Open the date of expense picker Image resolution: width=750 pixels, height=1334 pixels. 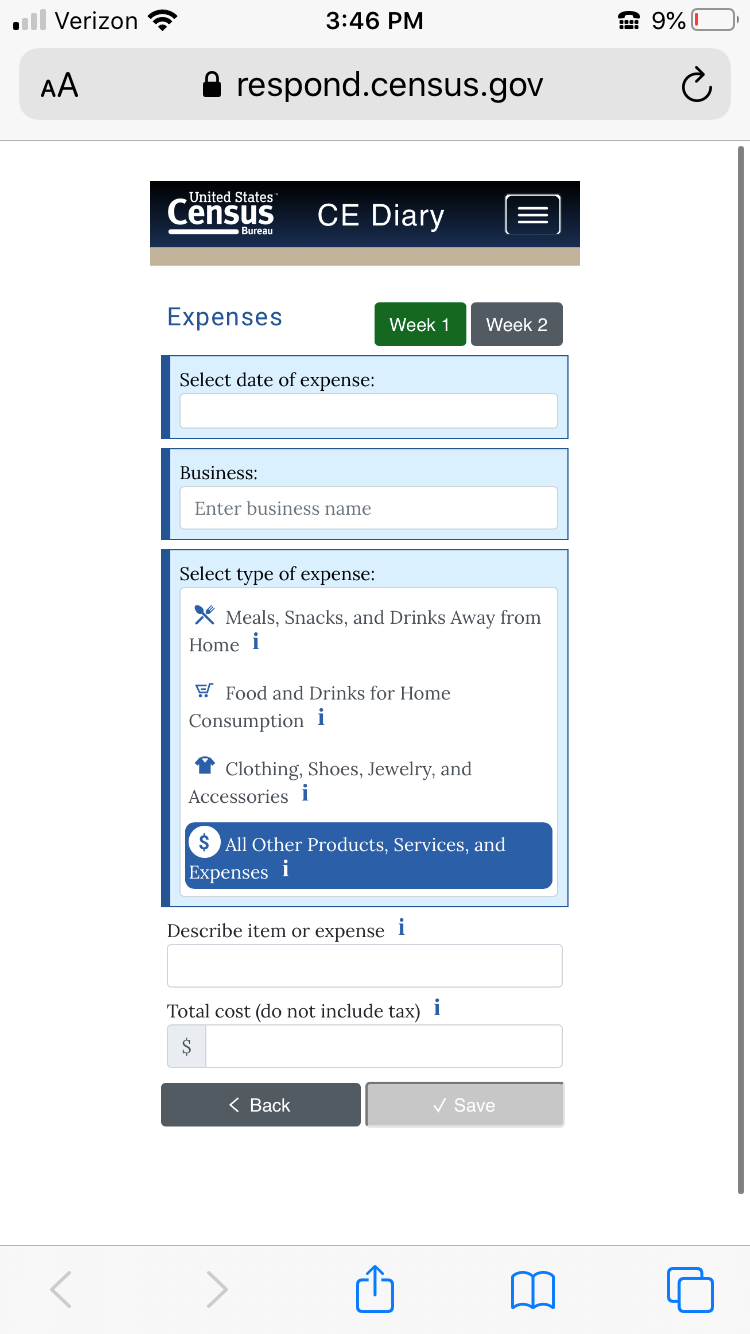368,411
